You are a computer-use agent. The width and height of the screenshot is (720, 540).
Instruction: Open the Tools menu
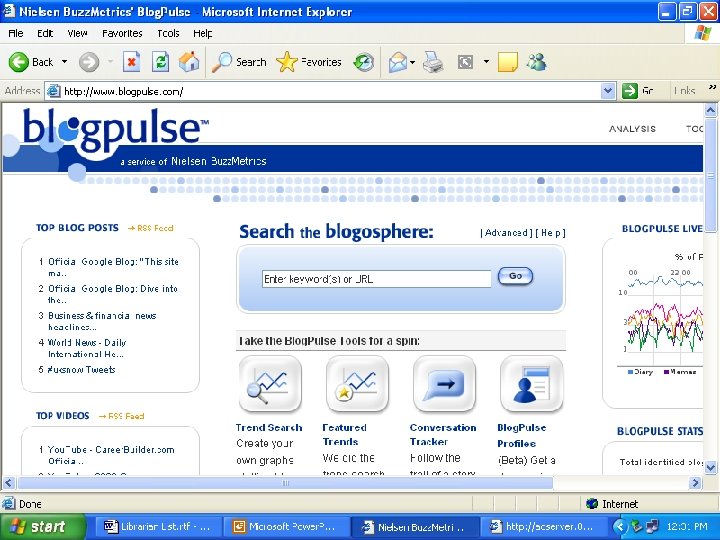point(168,33)
